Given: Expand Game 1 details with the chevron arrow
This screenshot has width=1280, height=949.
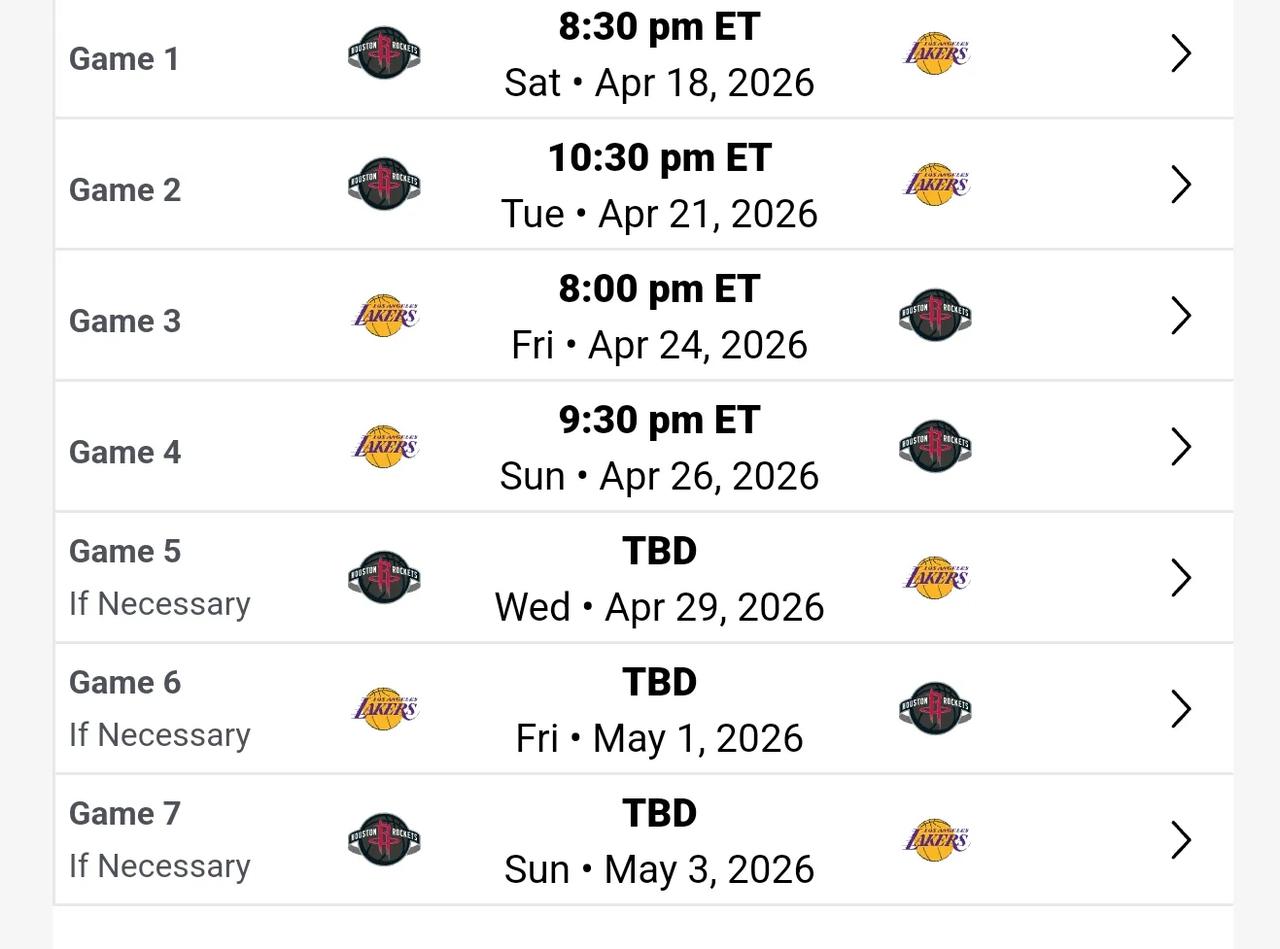Looking at the screenshot, I should coord(1181,53).
